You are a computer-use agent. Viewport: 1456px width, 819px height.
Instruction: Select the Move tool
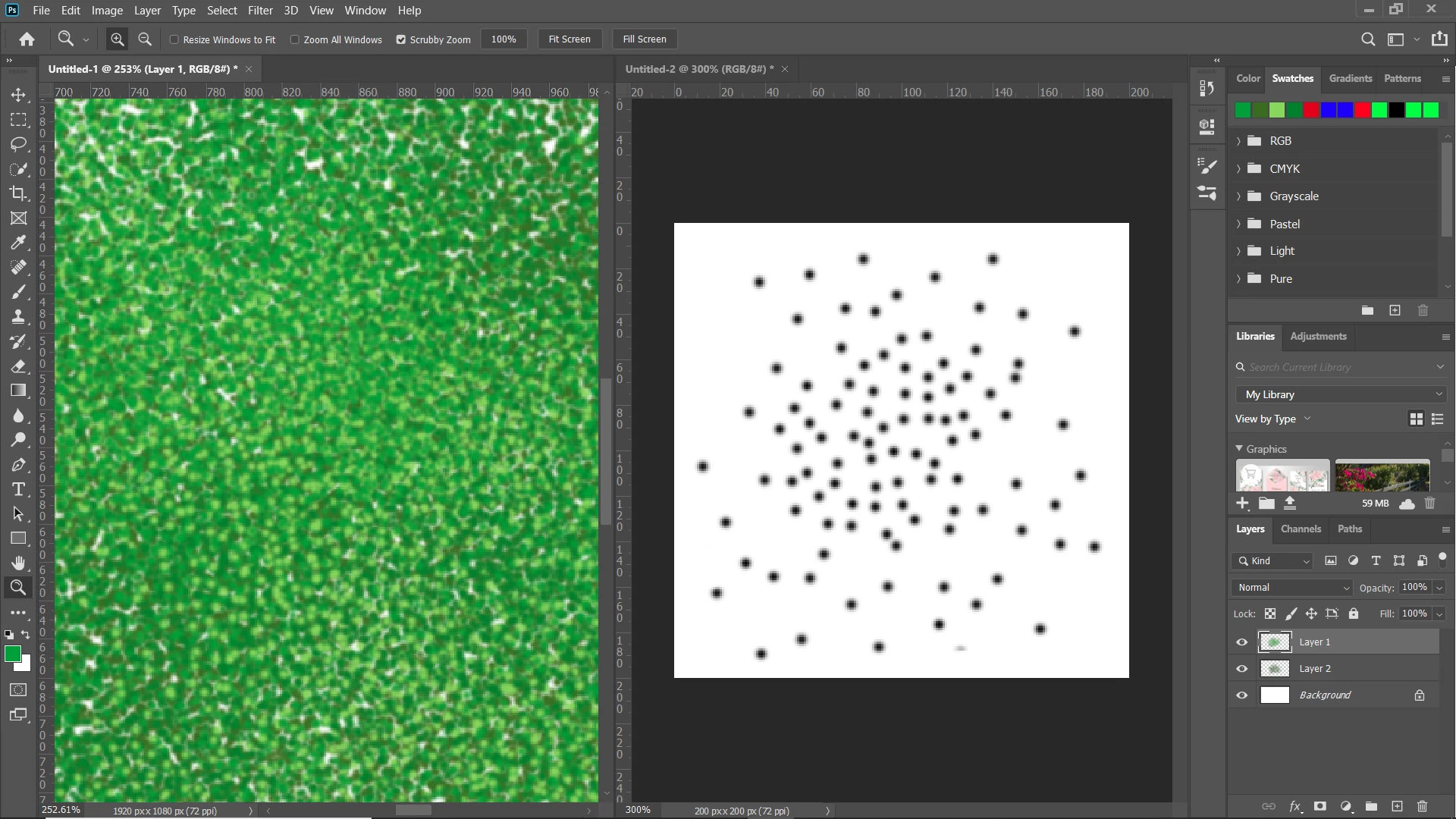[x=18, y=95]
